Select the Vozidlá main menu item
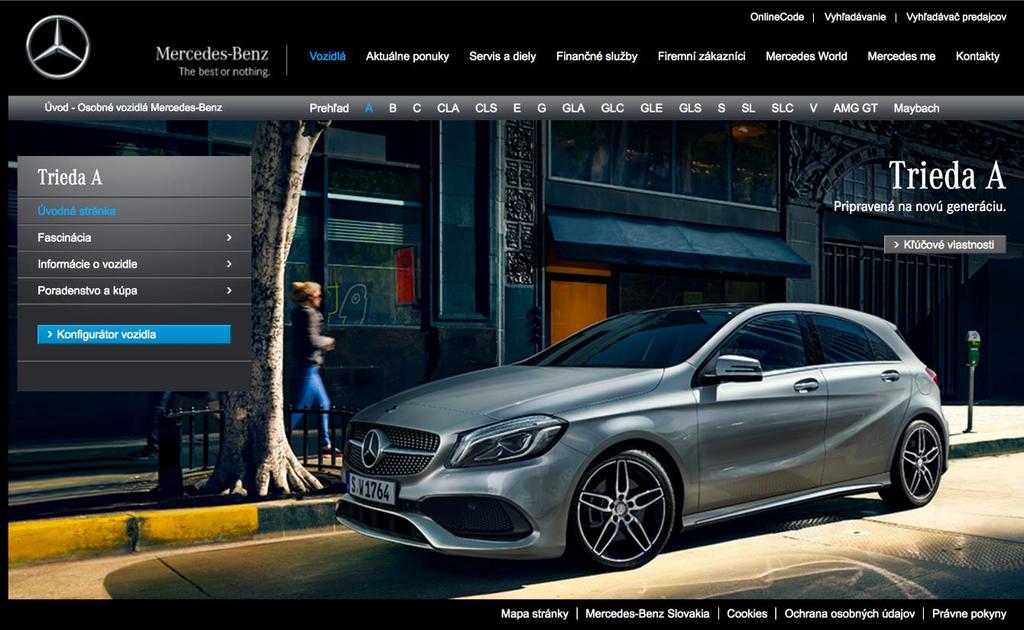Image resolution: width=1024 pixels, height=630 pixels. click(327, 56)
